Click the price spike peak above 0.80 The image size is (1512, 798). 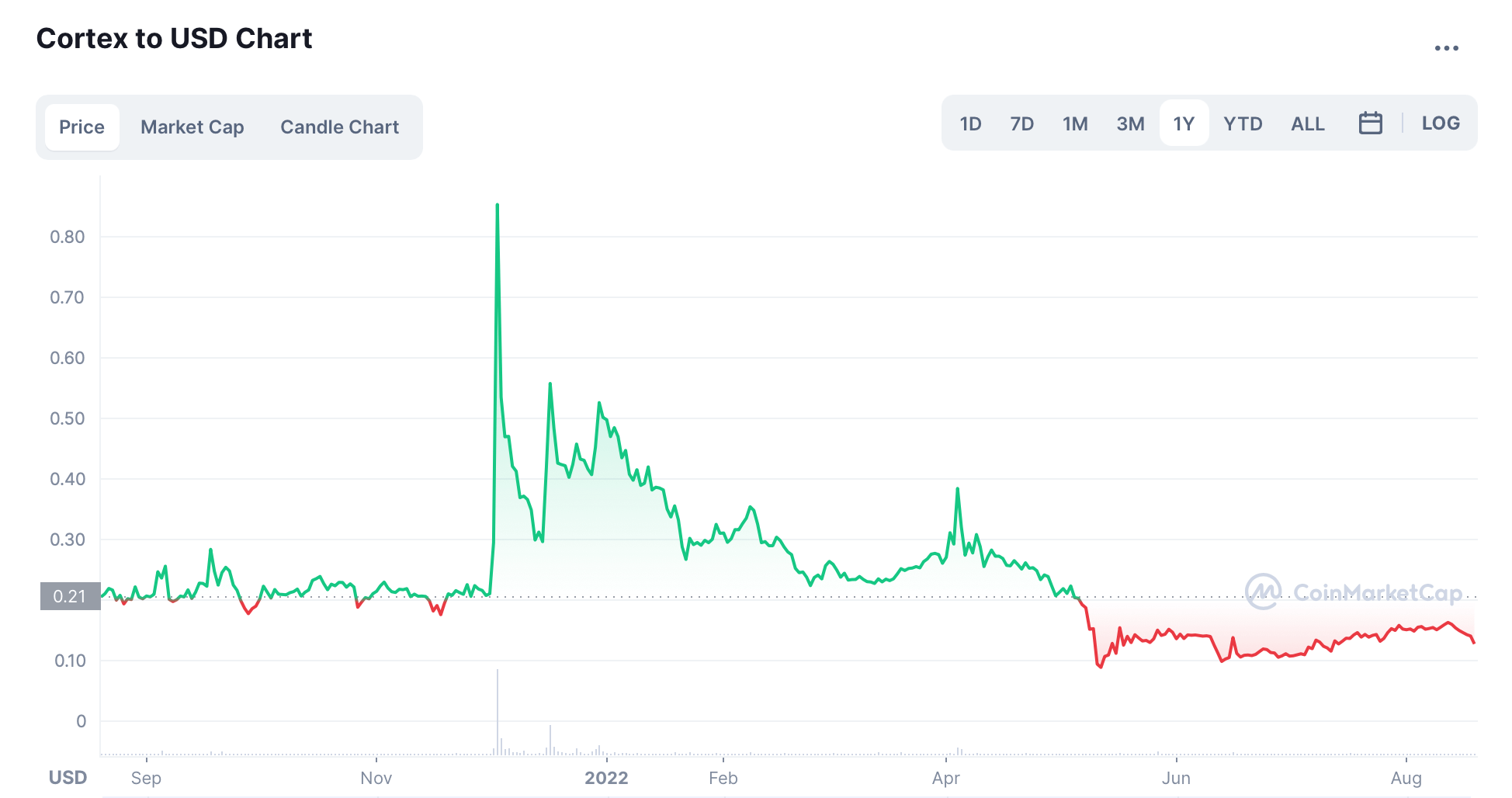[x=498, y=206]
